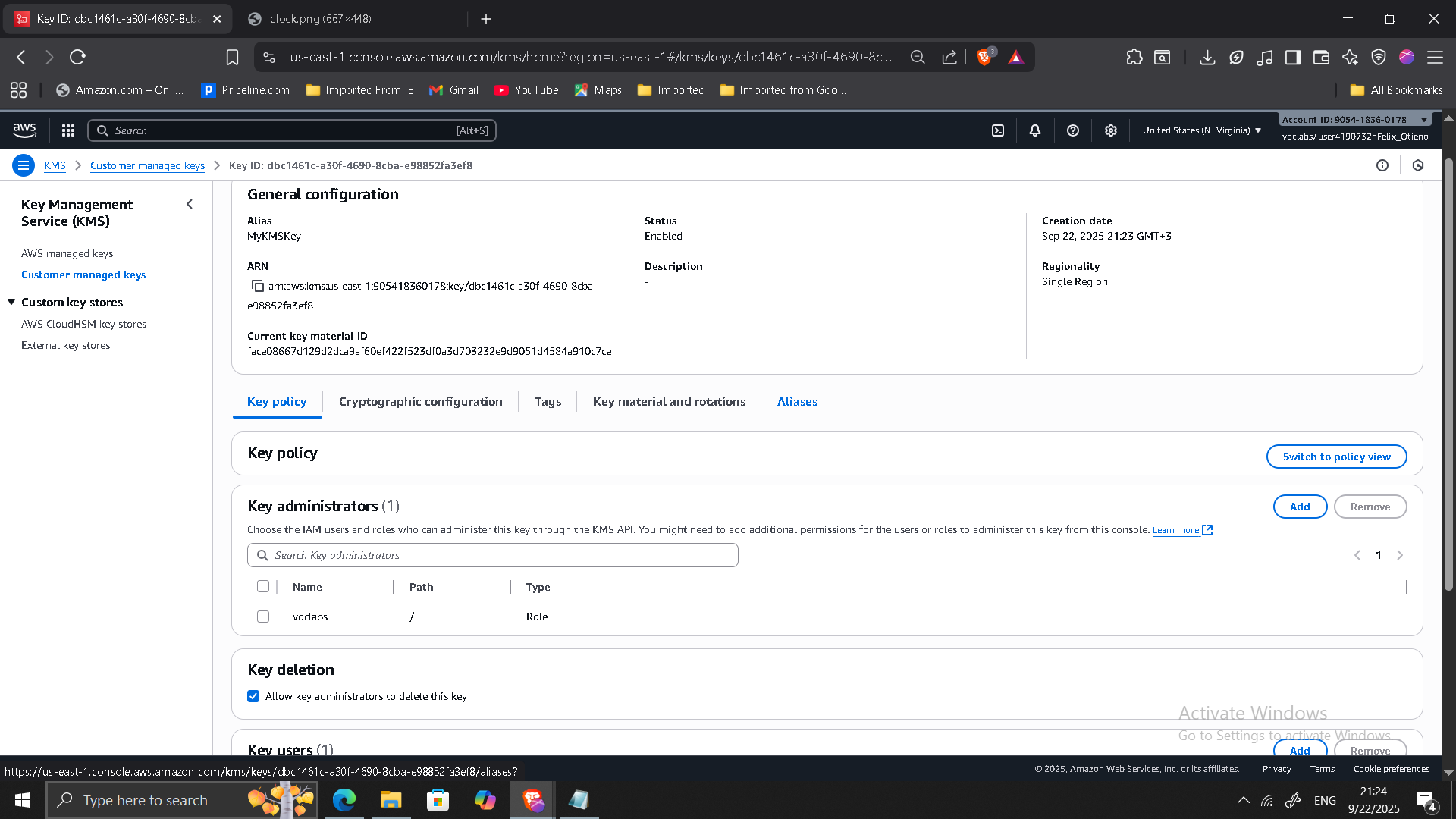
Task: Open the Key material and rotations tab
Action: (669, 402)
